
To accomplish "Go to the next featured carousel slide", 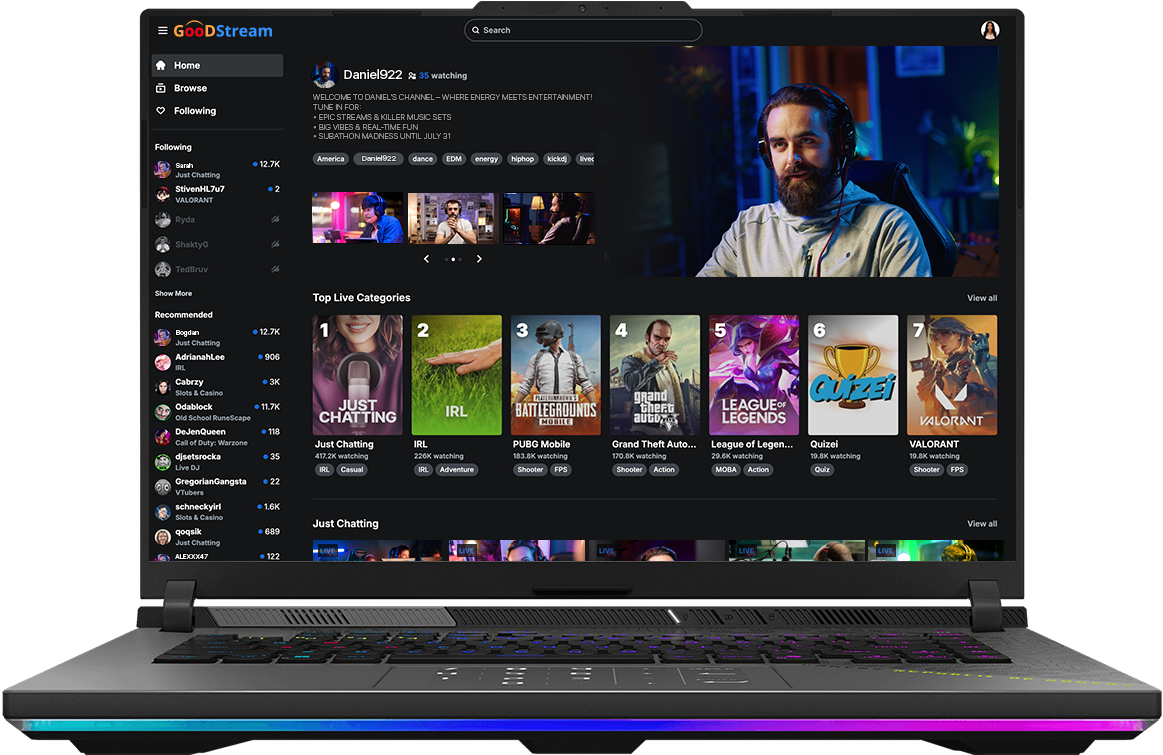I will click(x=479, y=259).
